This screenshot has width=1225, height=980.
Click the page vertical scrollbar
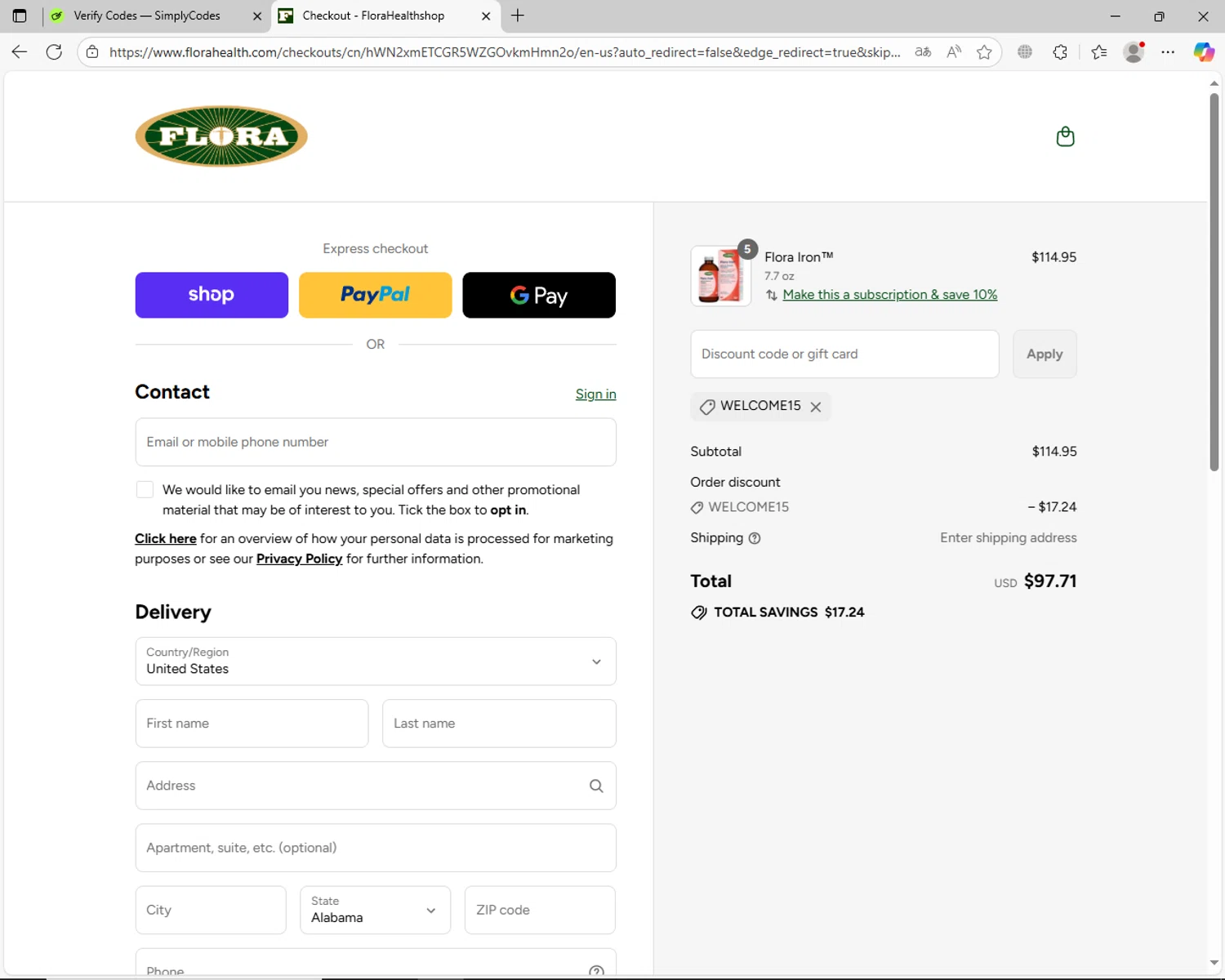[x=1214, y=282]
